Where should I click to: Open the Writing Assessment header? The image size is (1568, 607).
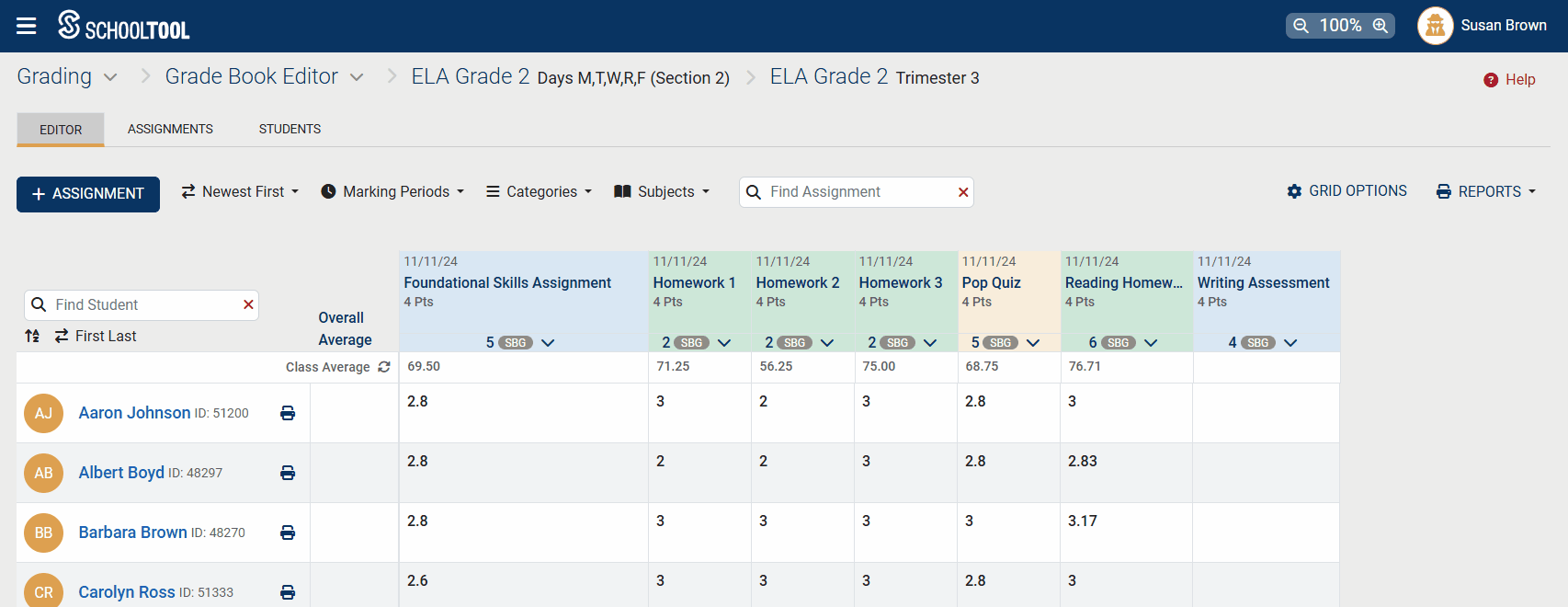(1263, 283)
